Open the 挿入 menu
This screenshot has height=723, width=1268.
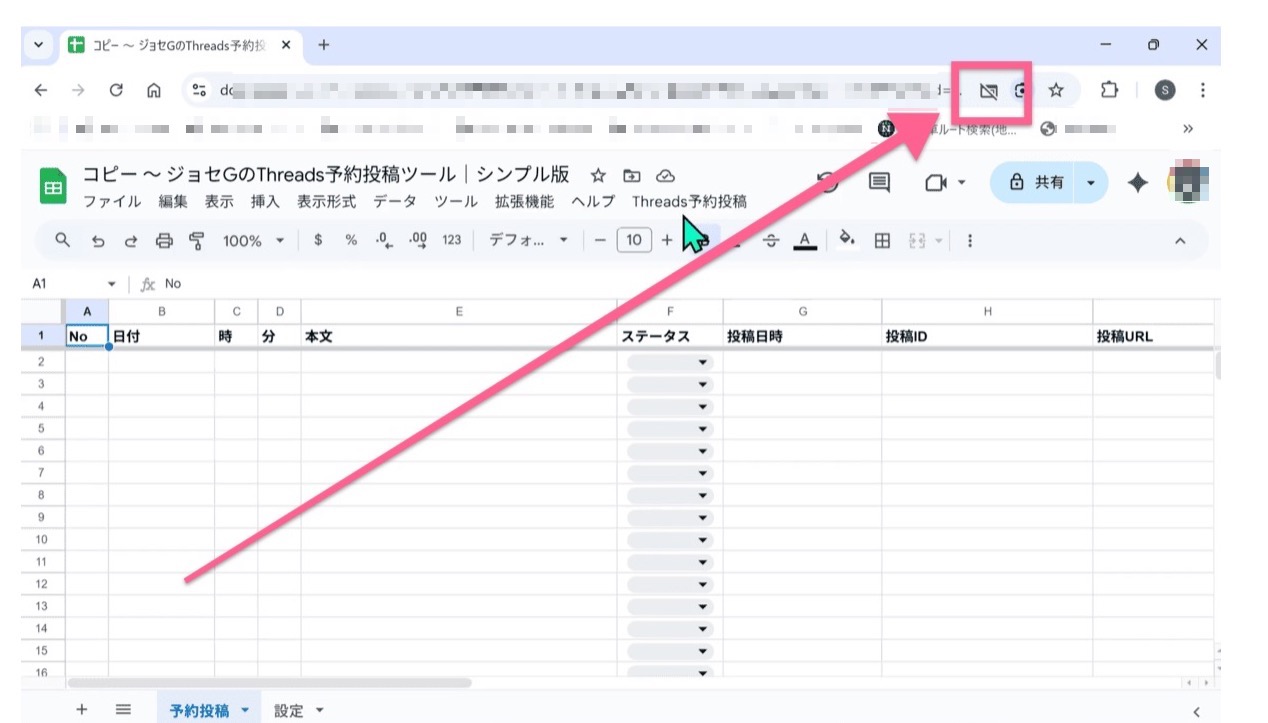[265, 201]
